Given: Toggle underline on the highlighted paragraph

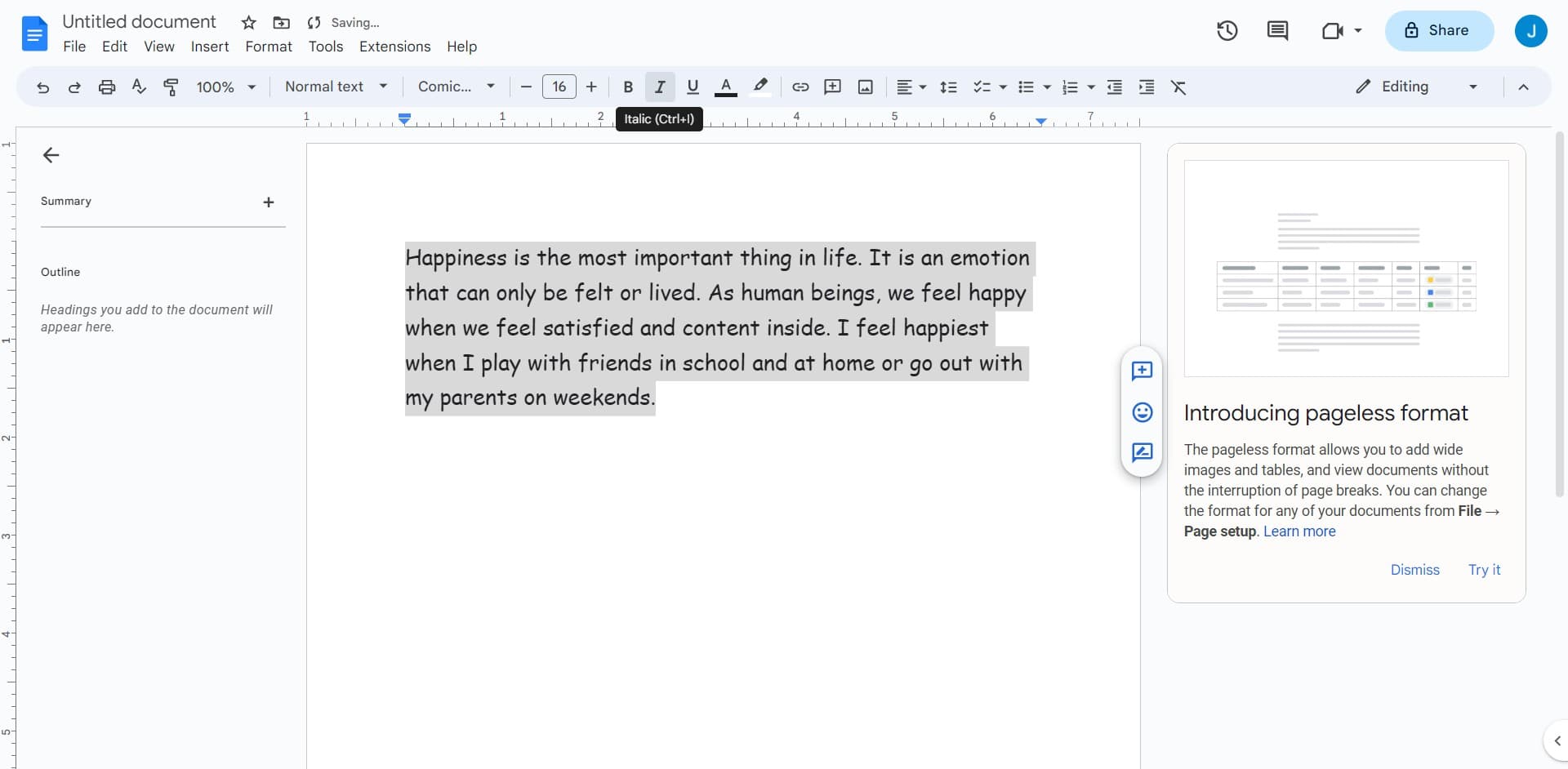Looking at the screenshot, I should [693, 87].
